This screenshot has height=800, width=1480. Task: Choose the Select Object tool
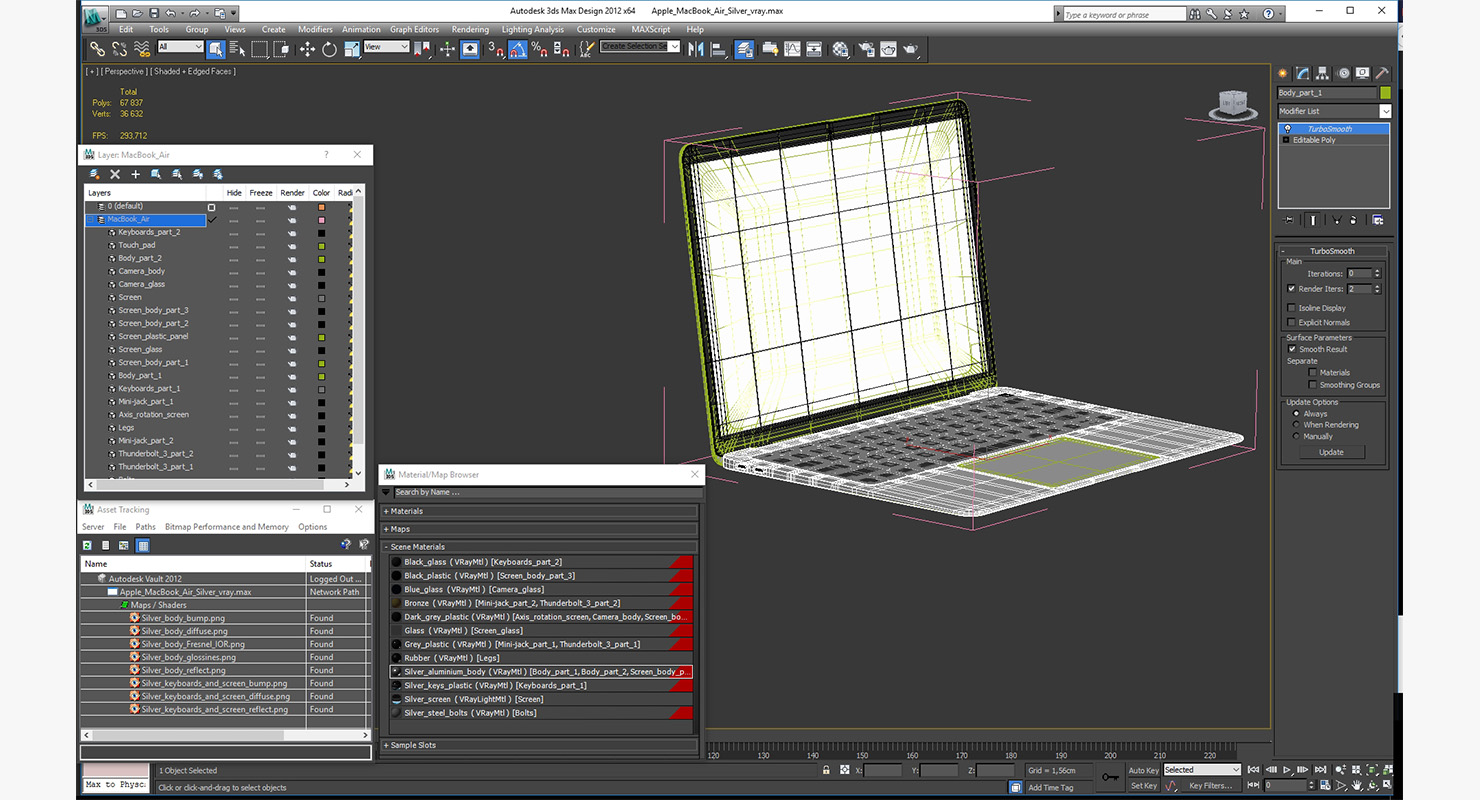click(x=216, y=48)
